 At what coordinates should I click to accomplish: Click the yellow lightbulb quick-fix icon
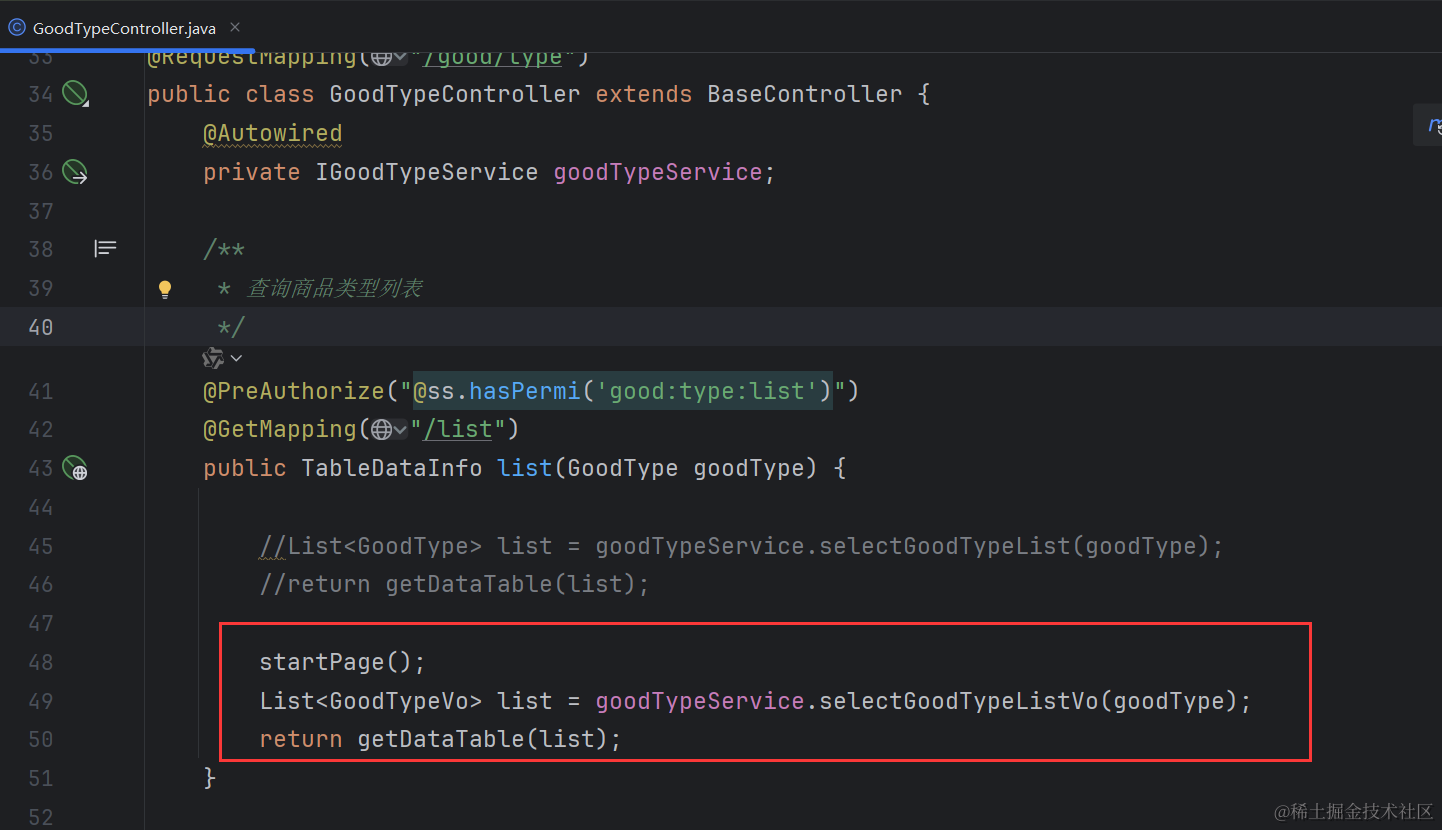165,289
